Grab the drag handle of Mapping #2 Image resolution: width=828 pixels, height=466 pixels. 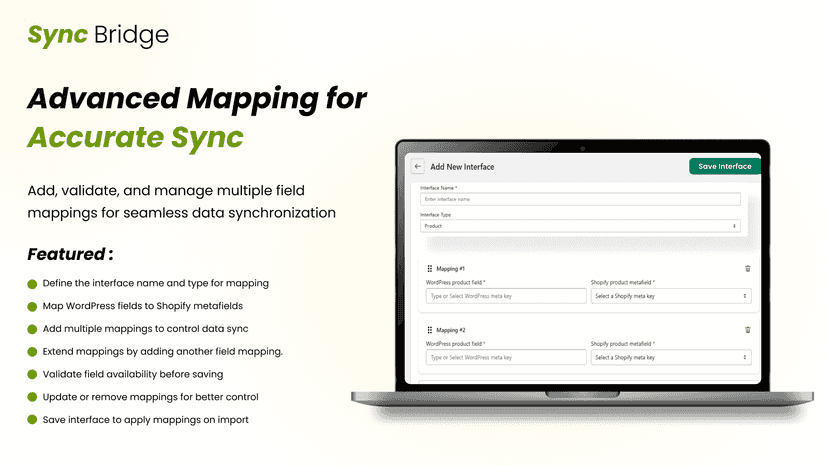point(429,330)
